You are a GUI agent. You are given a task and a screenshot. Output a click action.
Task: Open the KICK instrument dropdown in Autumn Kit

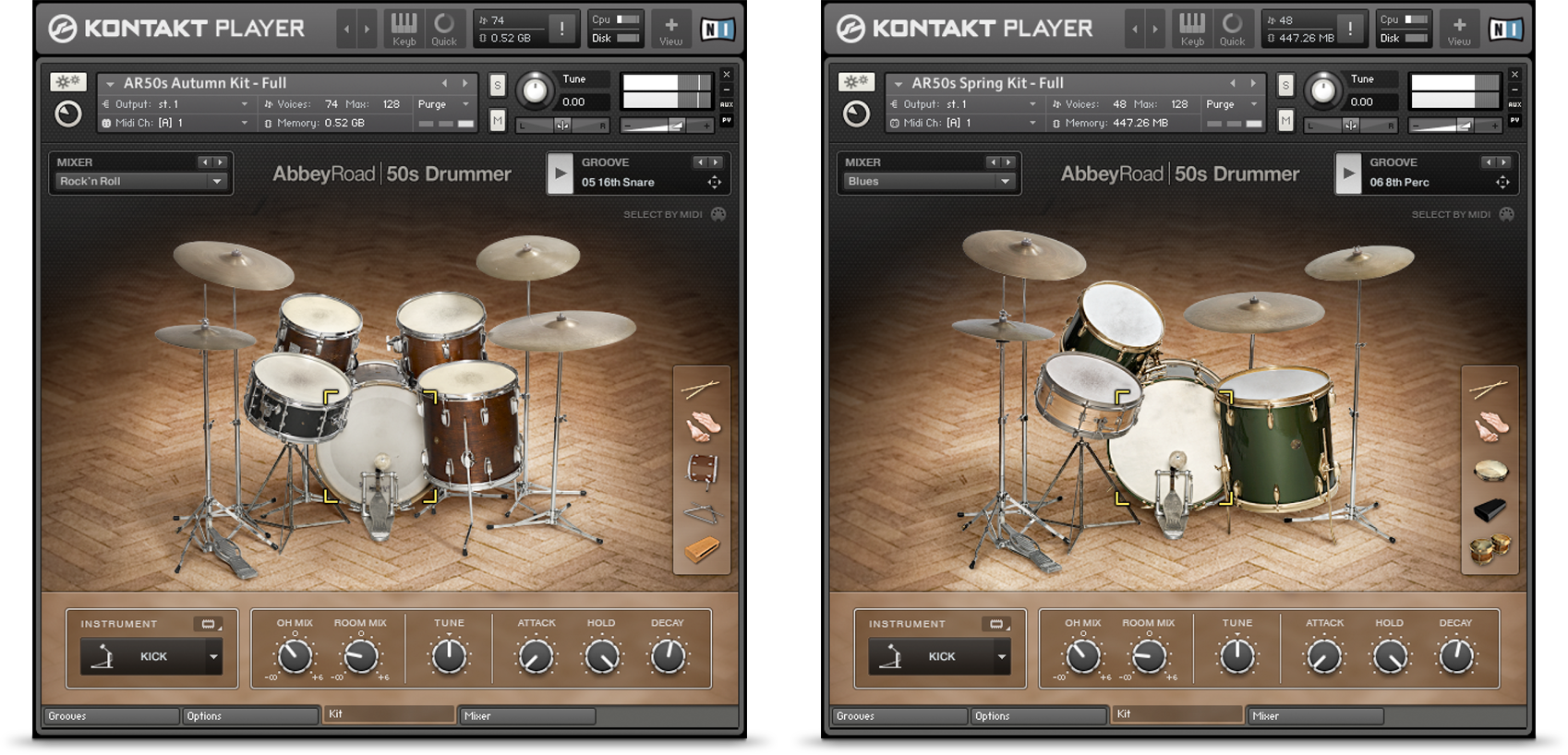[x=151, y=657]
